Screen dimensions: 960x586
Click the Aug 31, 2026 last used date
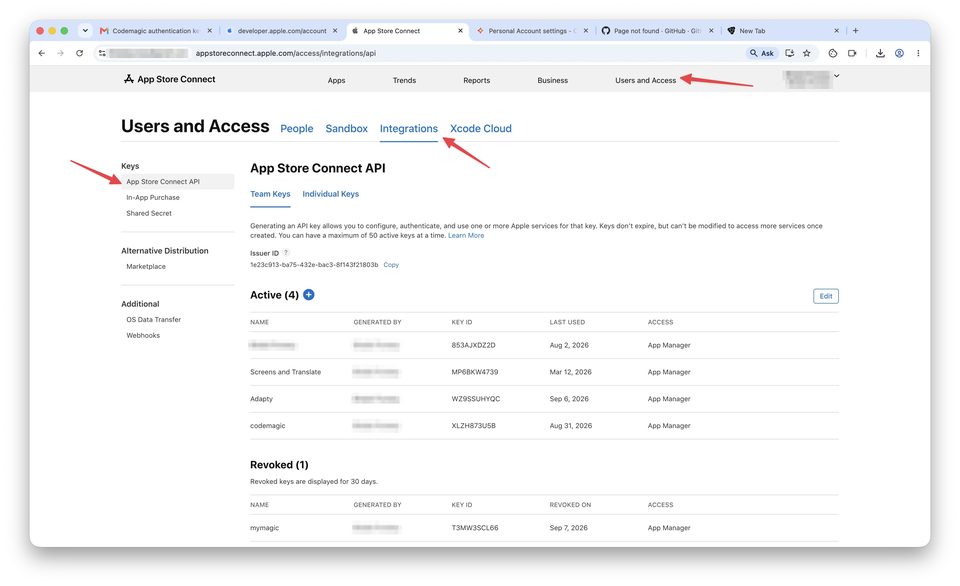point(571,426)
